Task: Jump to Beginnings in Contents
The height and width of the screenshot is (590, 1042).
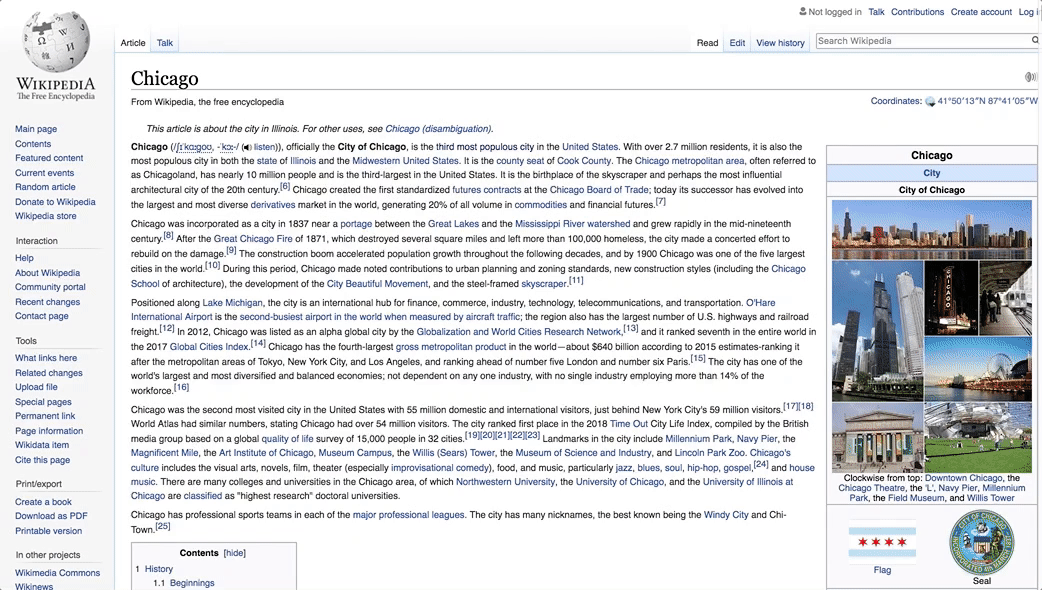Action: [x=192, y=583]
